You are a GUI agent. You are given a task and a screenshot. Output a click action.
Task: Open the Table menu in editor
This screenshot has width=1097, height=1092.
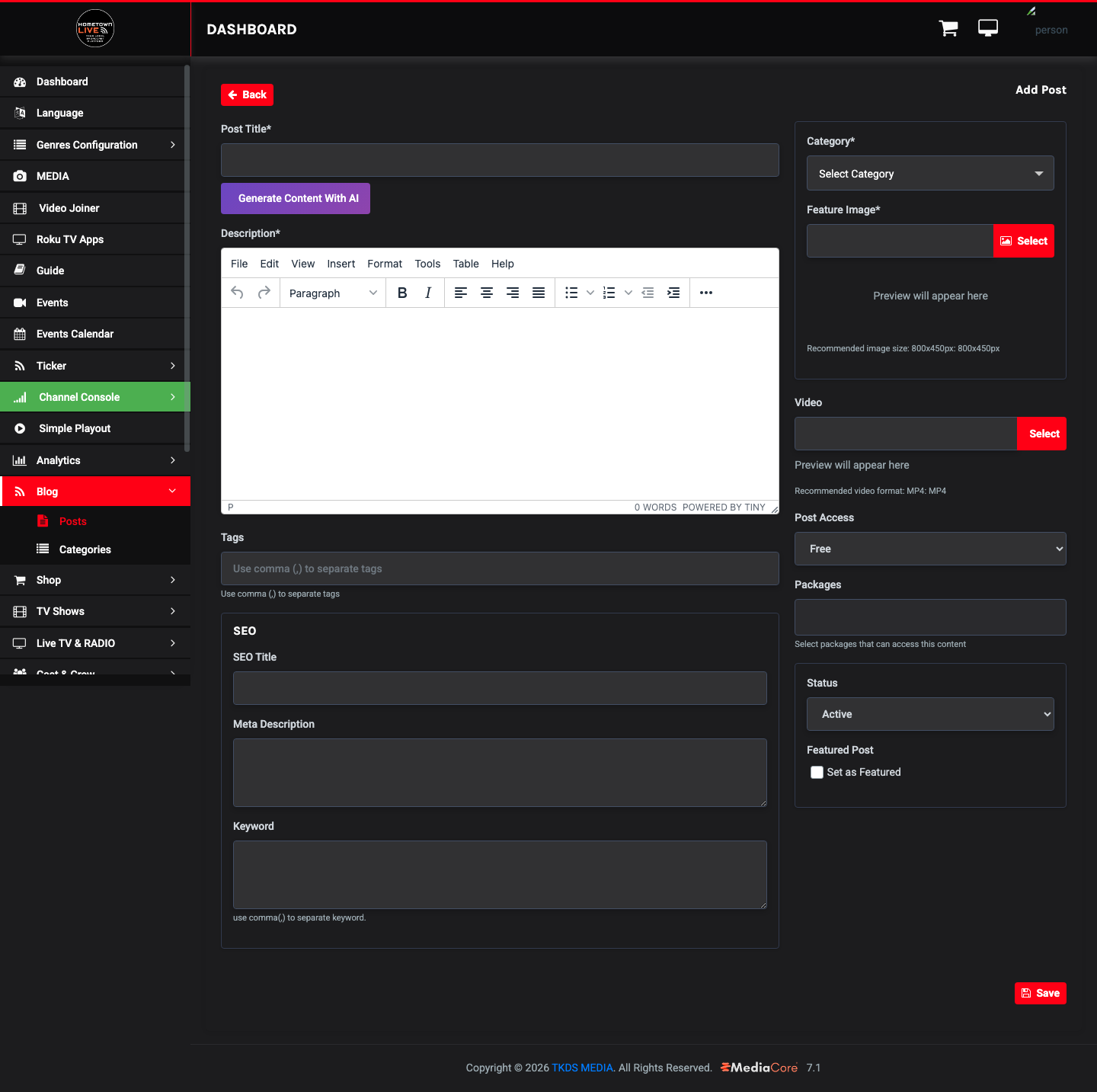pos(466,264)
